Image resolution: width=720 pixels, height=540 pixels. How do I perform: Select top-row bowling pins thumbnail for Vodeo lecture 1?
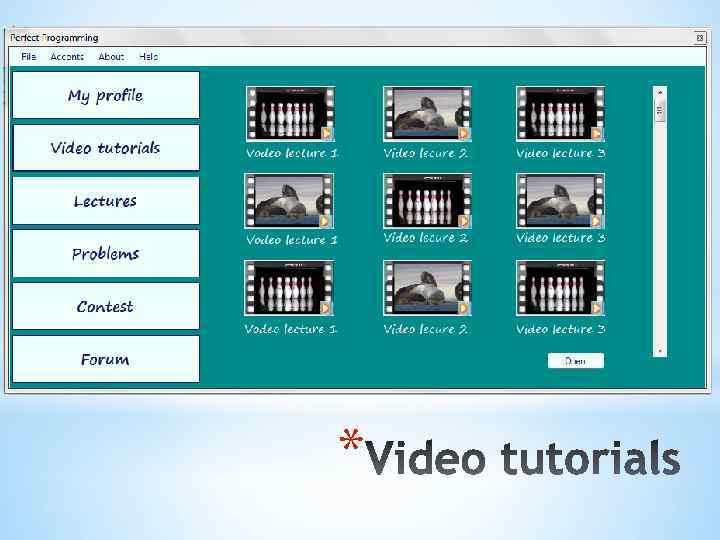click(x=290, y=113)
